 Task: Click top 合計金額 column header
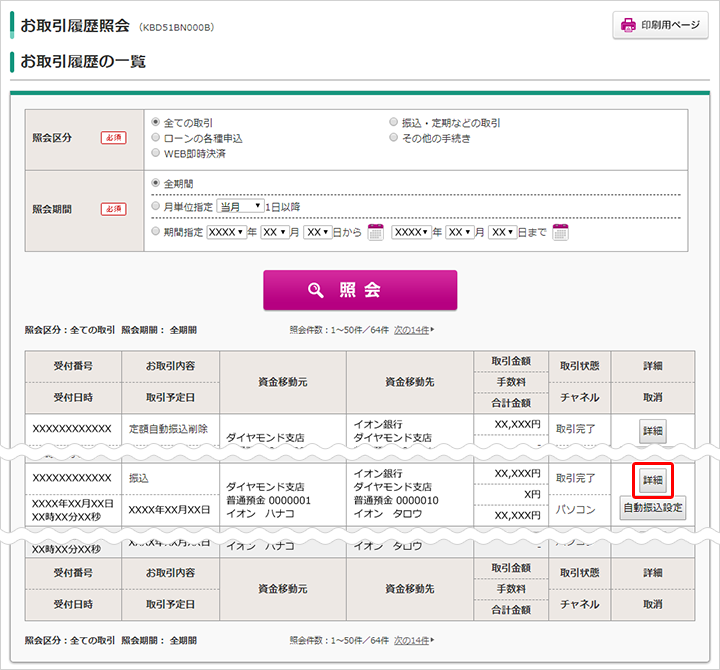click(x=511, y=403)
